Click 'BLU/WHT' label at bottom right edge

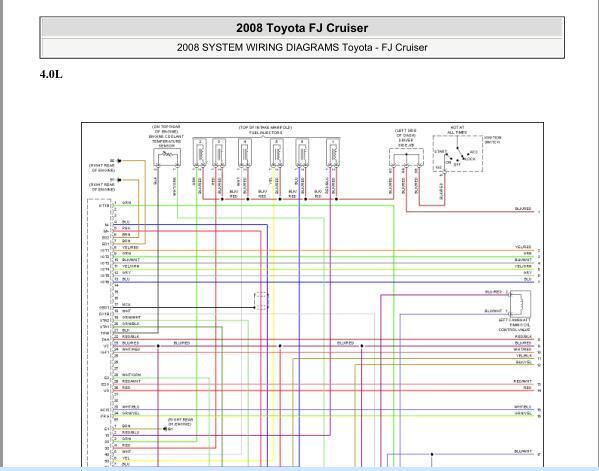pyautogui.click(x=523, y=452)
